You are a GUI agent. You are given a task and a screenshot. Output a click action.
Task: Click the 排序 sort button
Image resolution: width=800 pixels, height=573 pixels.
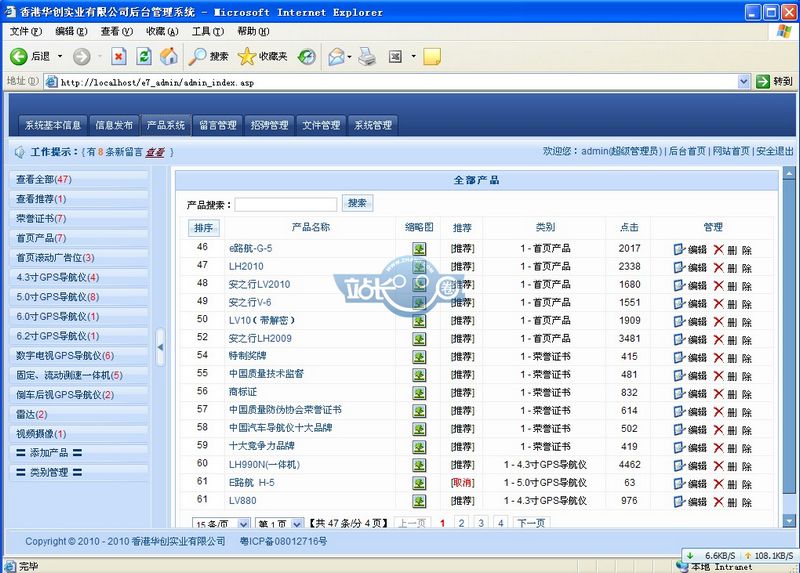click(204, 228)
